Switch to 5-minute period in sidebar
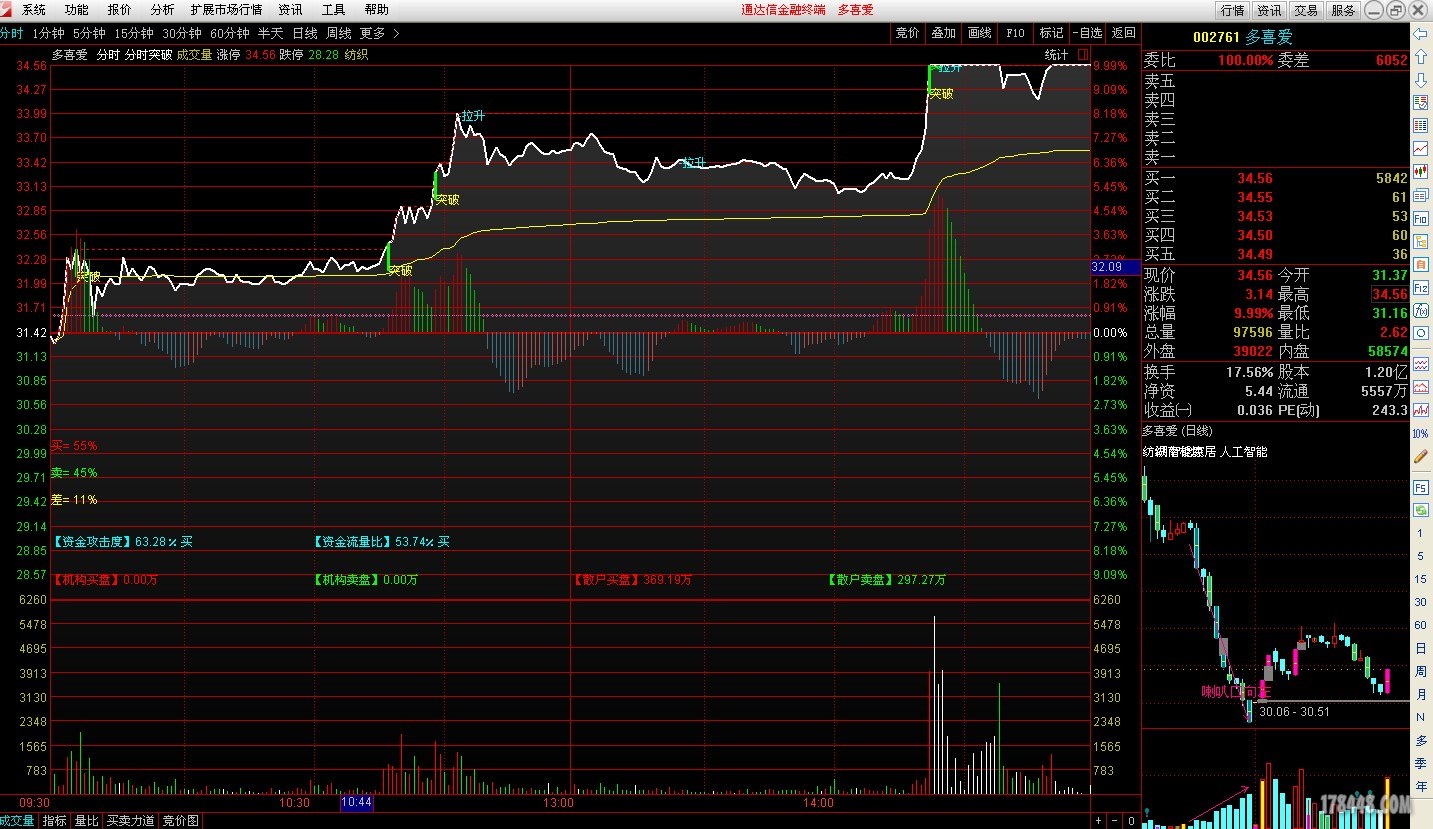The image size is (1433, 829). 1420,556
